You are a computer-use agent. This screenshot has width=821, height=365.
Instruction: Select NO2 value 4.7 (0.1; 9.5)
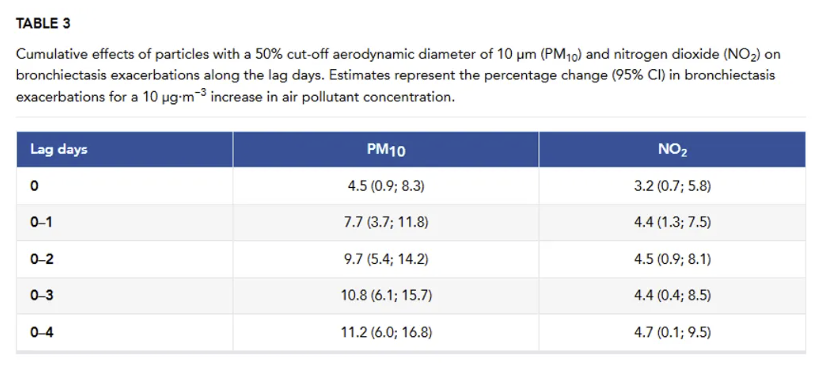tap(672, 333)
